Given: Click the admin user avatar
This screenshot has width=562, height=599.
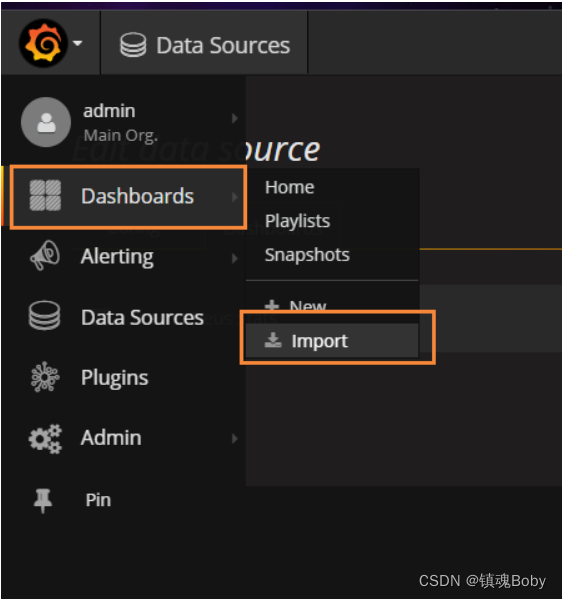Looking at the screenshot, I should pos(46,122).
